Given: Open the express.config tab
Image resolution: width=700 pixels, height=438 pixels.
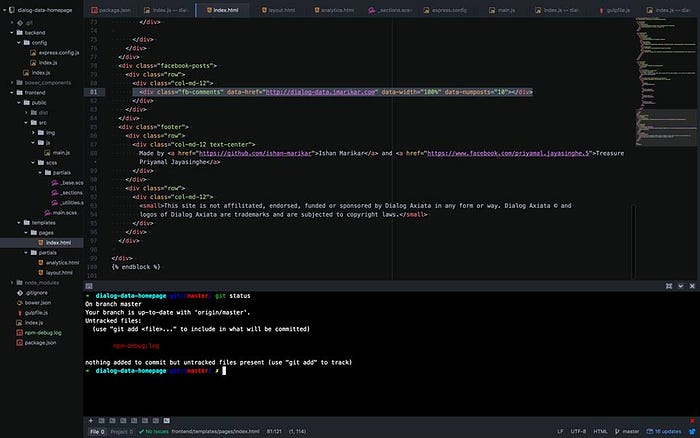Looking at the screenshot, I should [x=445, y=10].
